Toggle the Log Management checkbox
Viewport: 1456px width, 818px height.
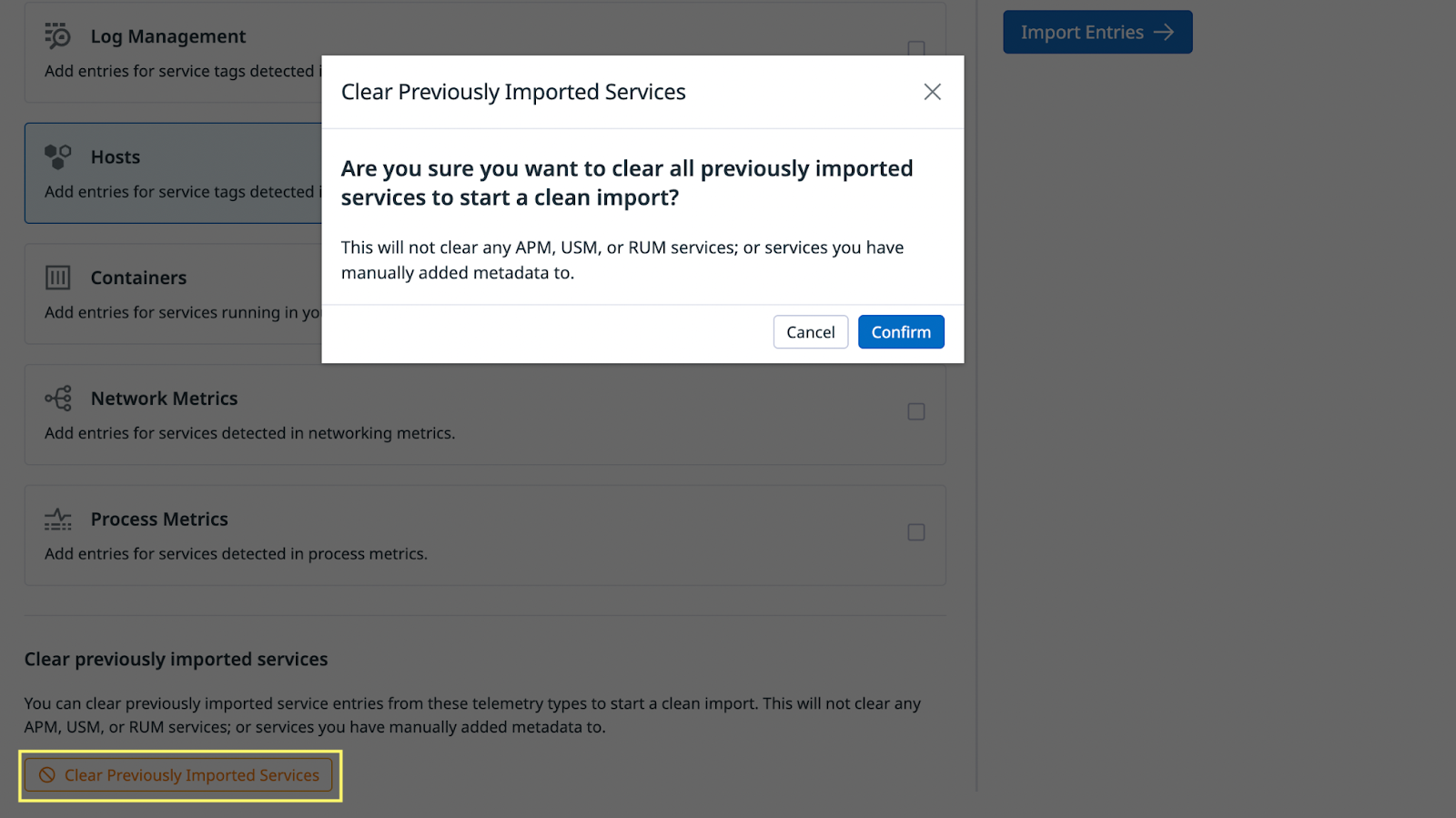(916, 47)
